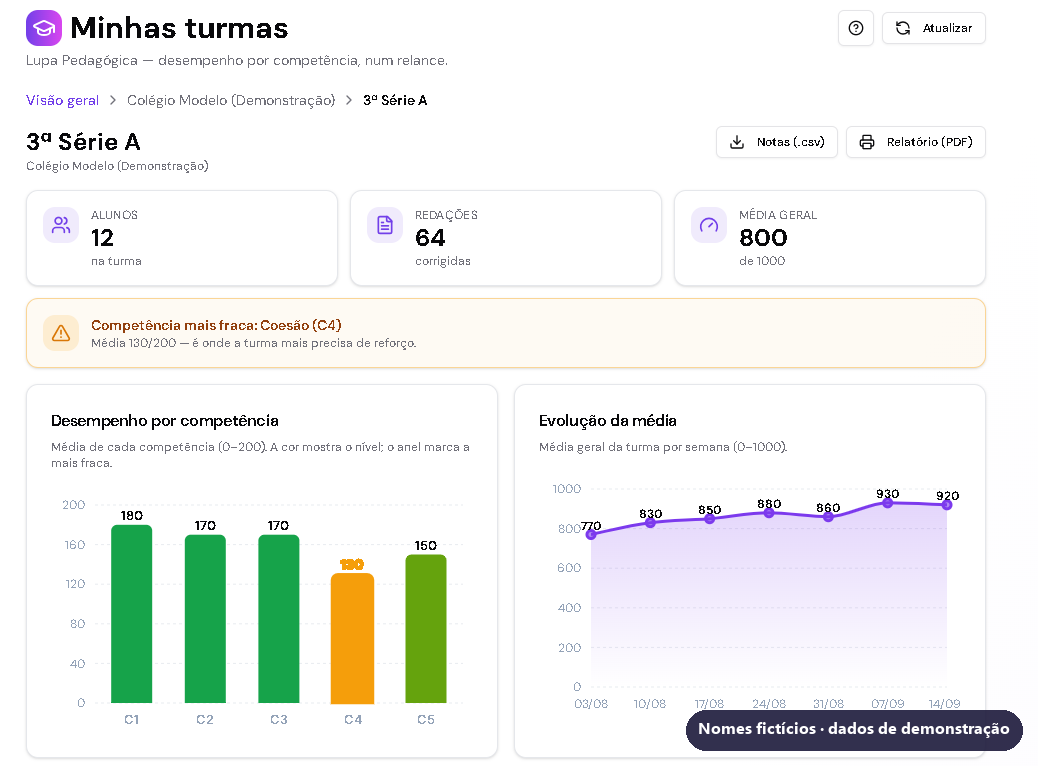
Task: Download grades with Notas (.csv) button
Action: [x=777, y=142]
